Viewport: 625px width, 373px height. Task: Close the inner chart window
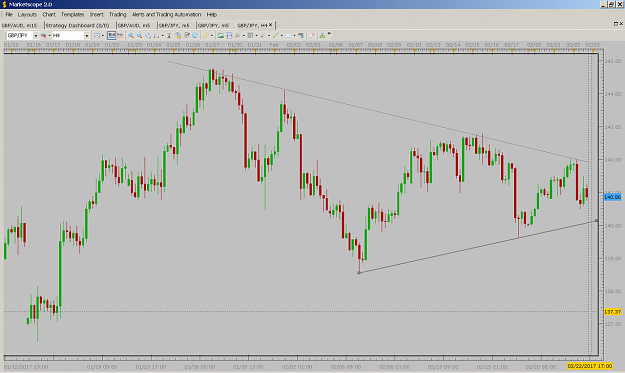tap(621, 24)
